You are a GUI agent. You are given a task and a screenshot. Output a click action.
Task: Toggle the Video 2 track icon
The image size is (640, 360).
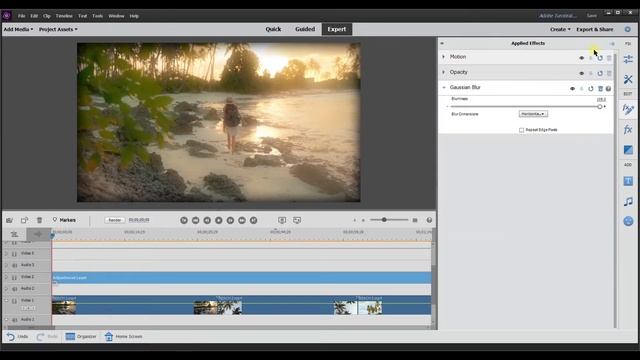click(x=14, y=277)
